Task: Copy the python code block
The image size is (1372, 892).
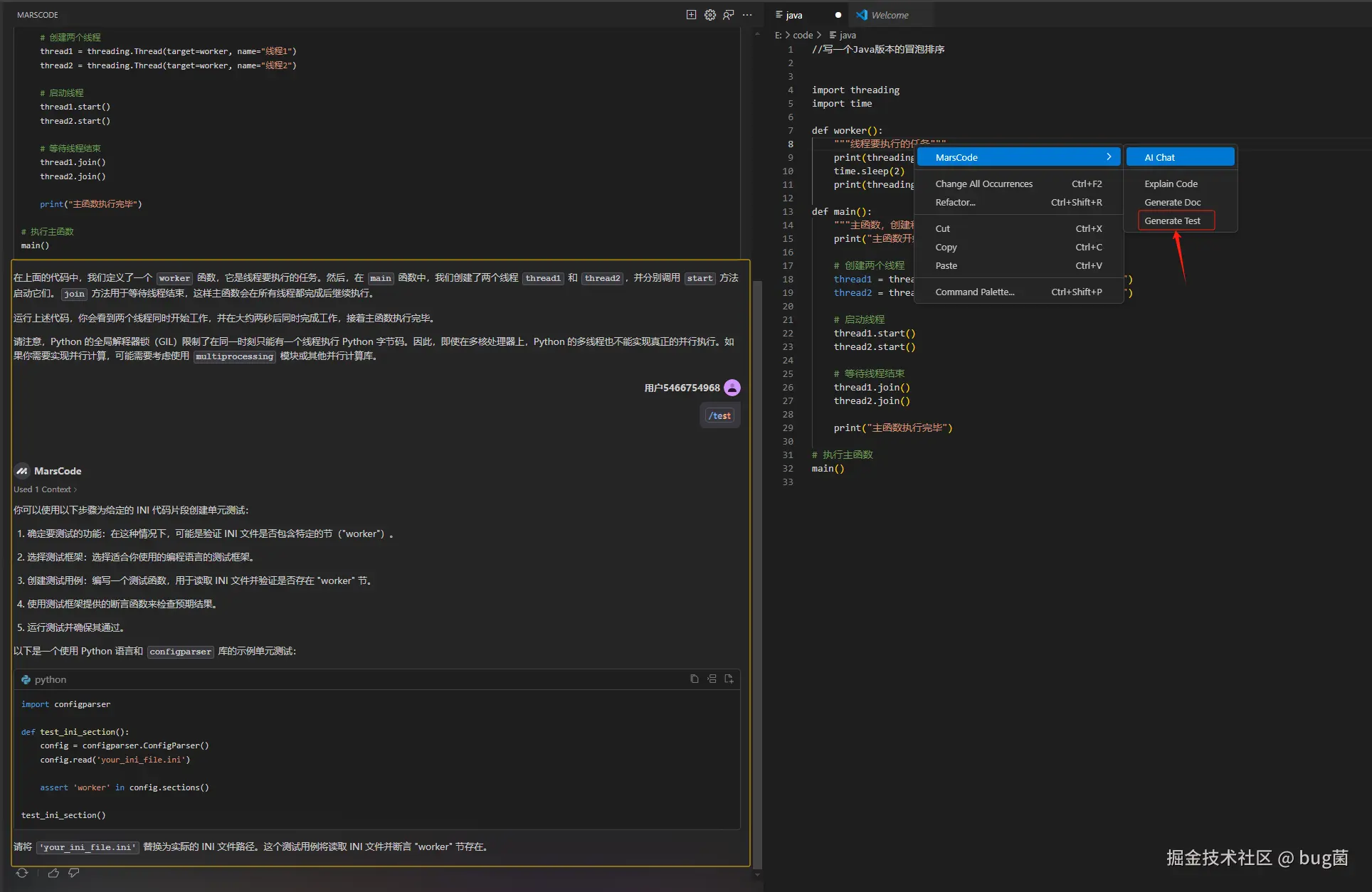Action: [x=694, y=679]
